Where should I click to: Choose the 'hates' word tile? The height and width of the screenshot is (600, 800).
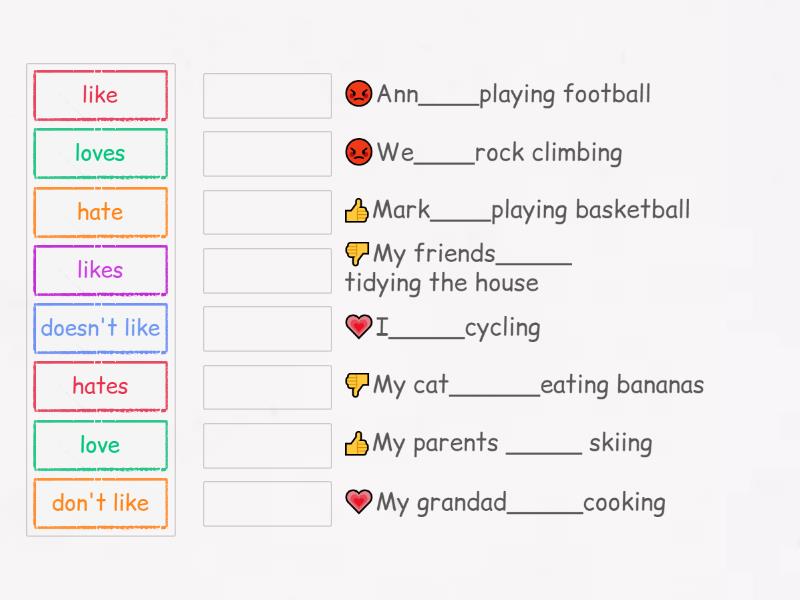coord(100,386)
